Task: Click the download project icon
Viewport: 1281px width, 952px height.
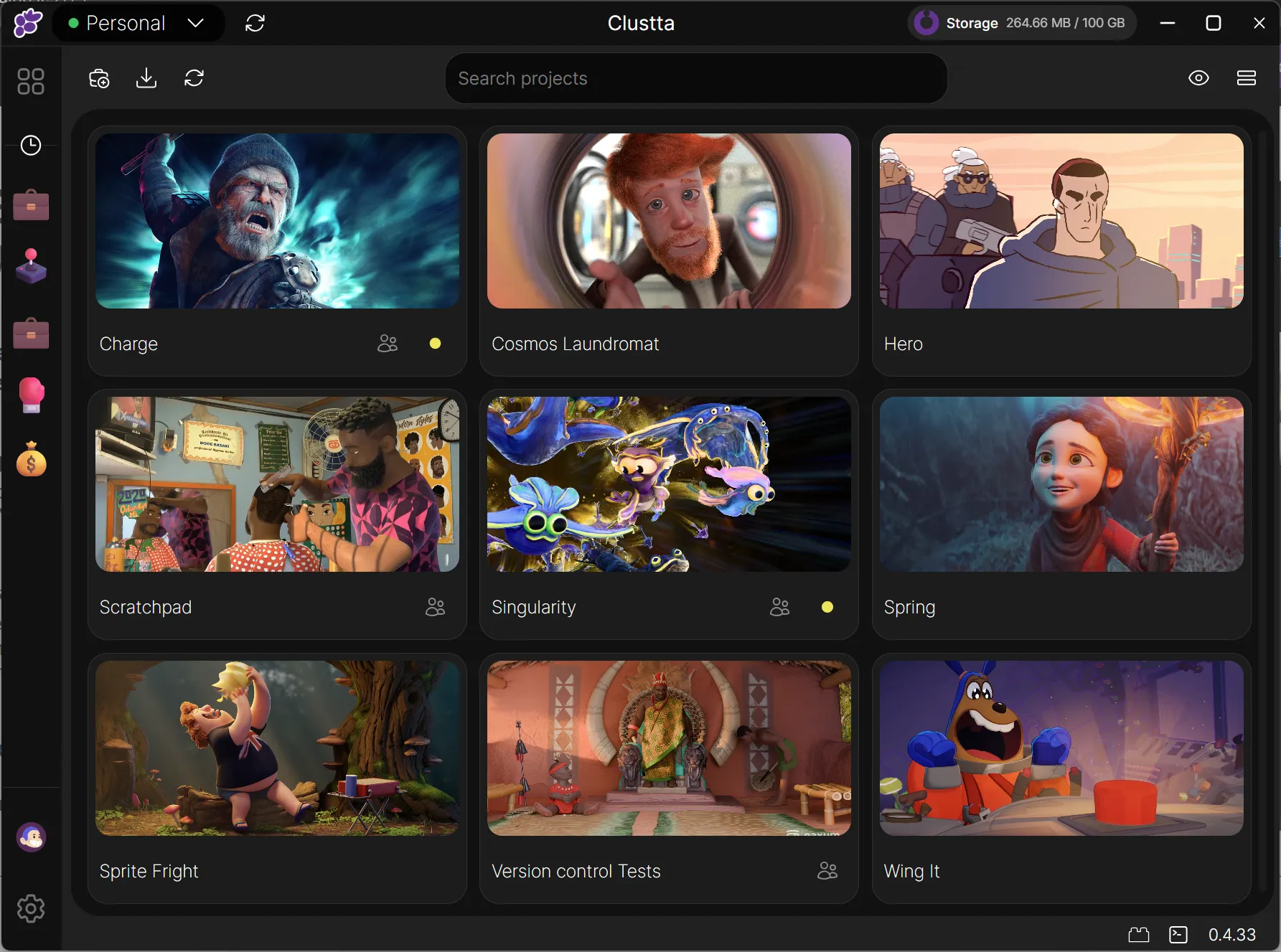Action: coord(146,78)
